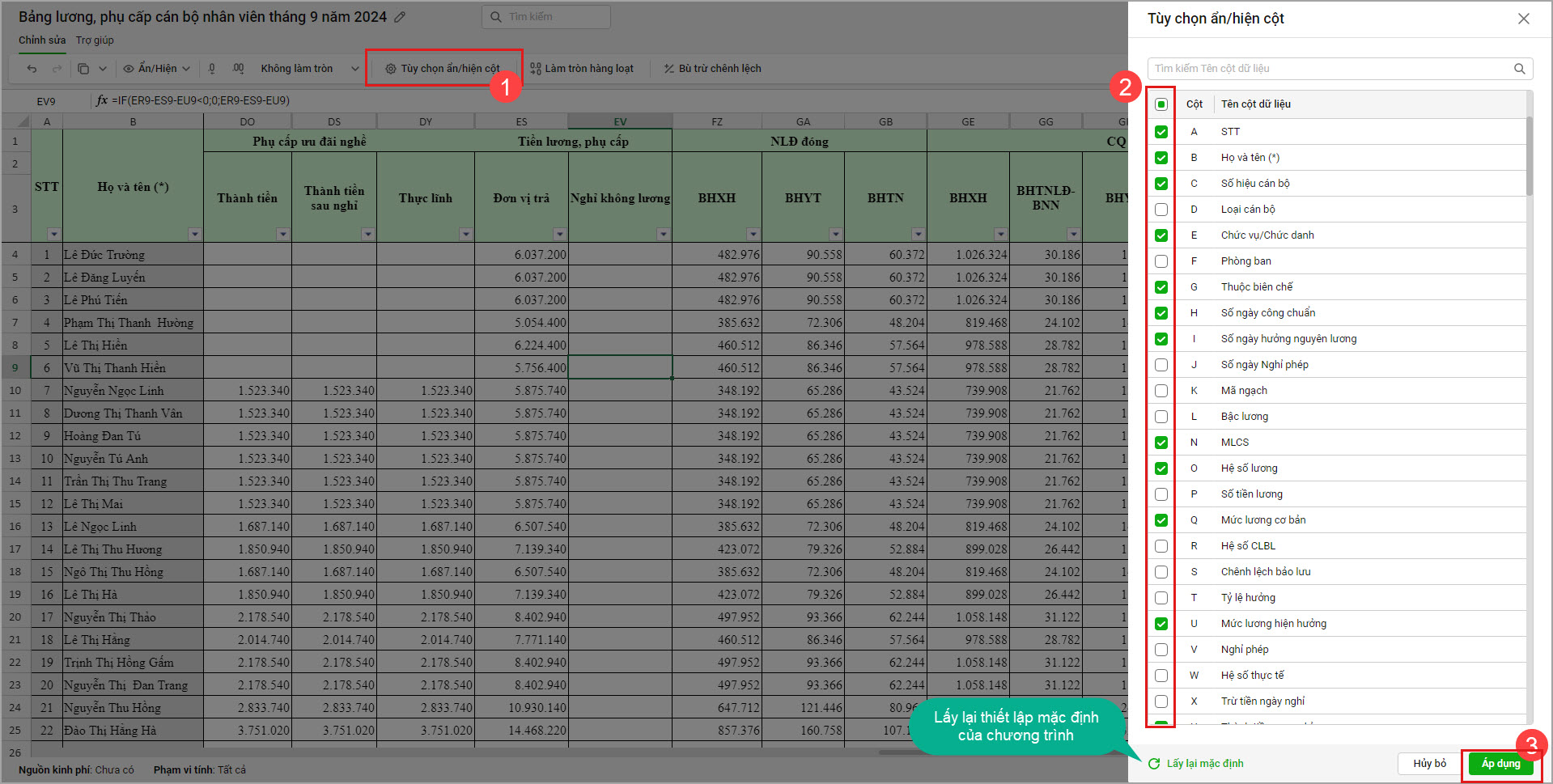Open the Ẩn/Hiện dropdown
Image resolution: width=1553 pixels, height=784 pixels.
tap(157, 69)
